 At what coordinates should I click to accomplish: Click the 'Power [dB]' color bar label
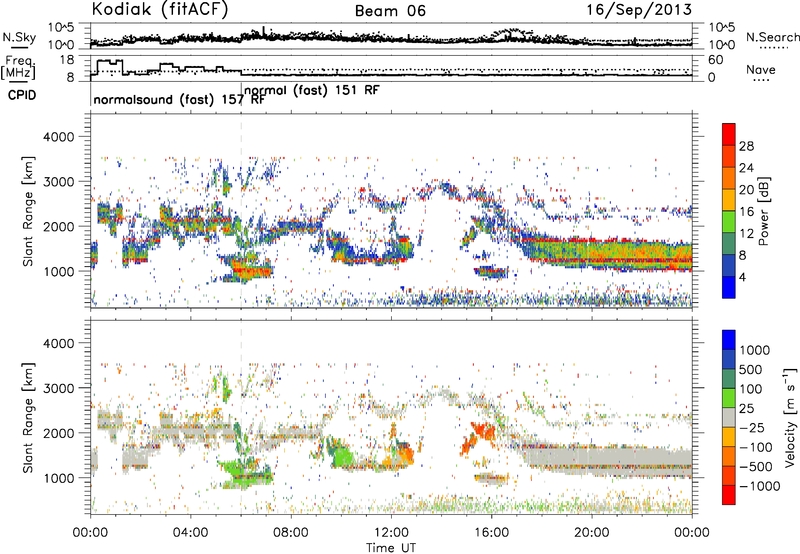coord(763,211)
